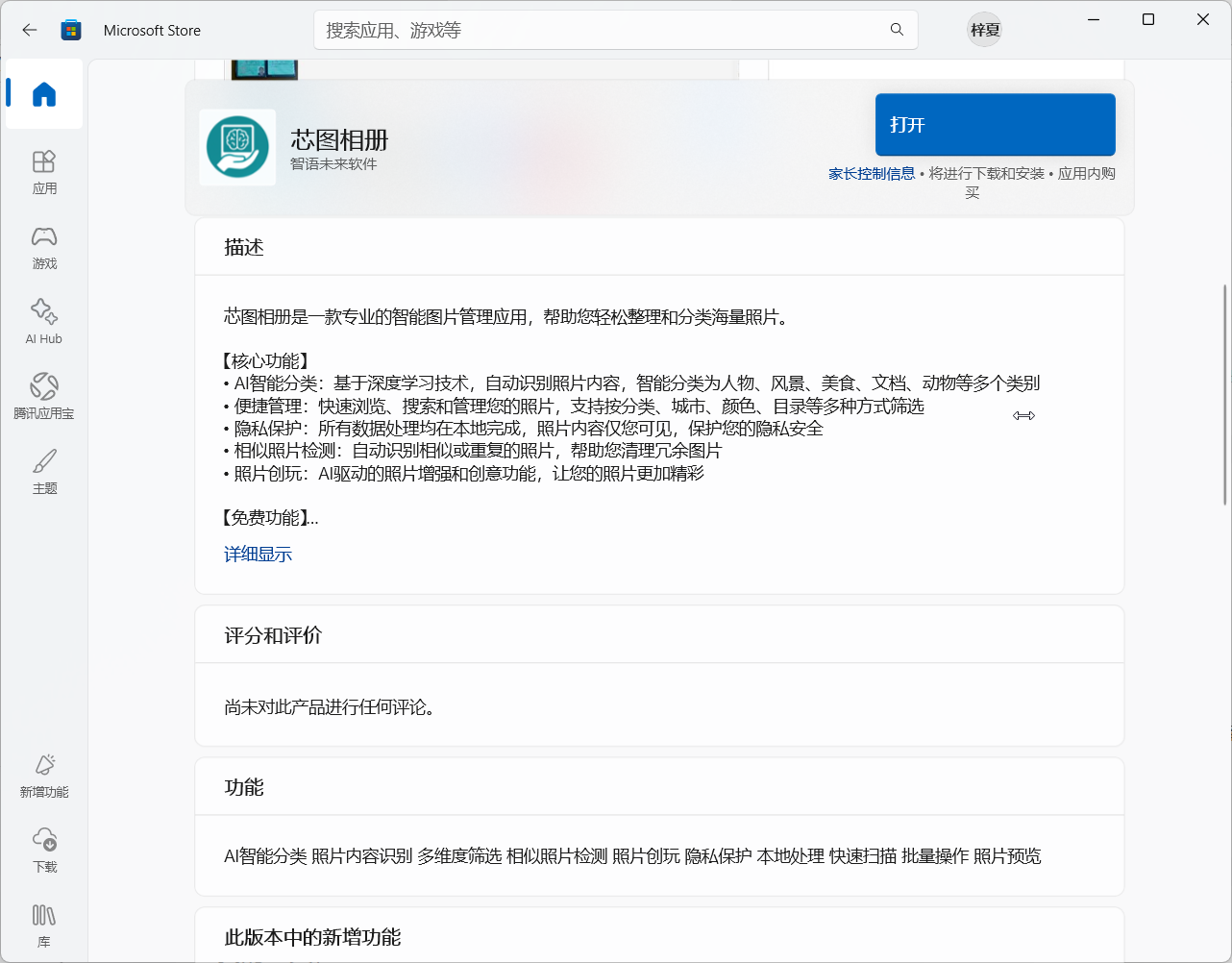Viewport: 1232px width, 963px height.
Task: Go back with the back arrow
Action: click(29, 30)
